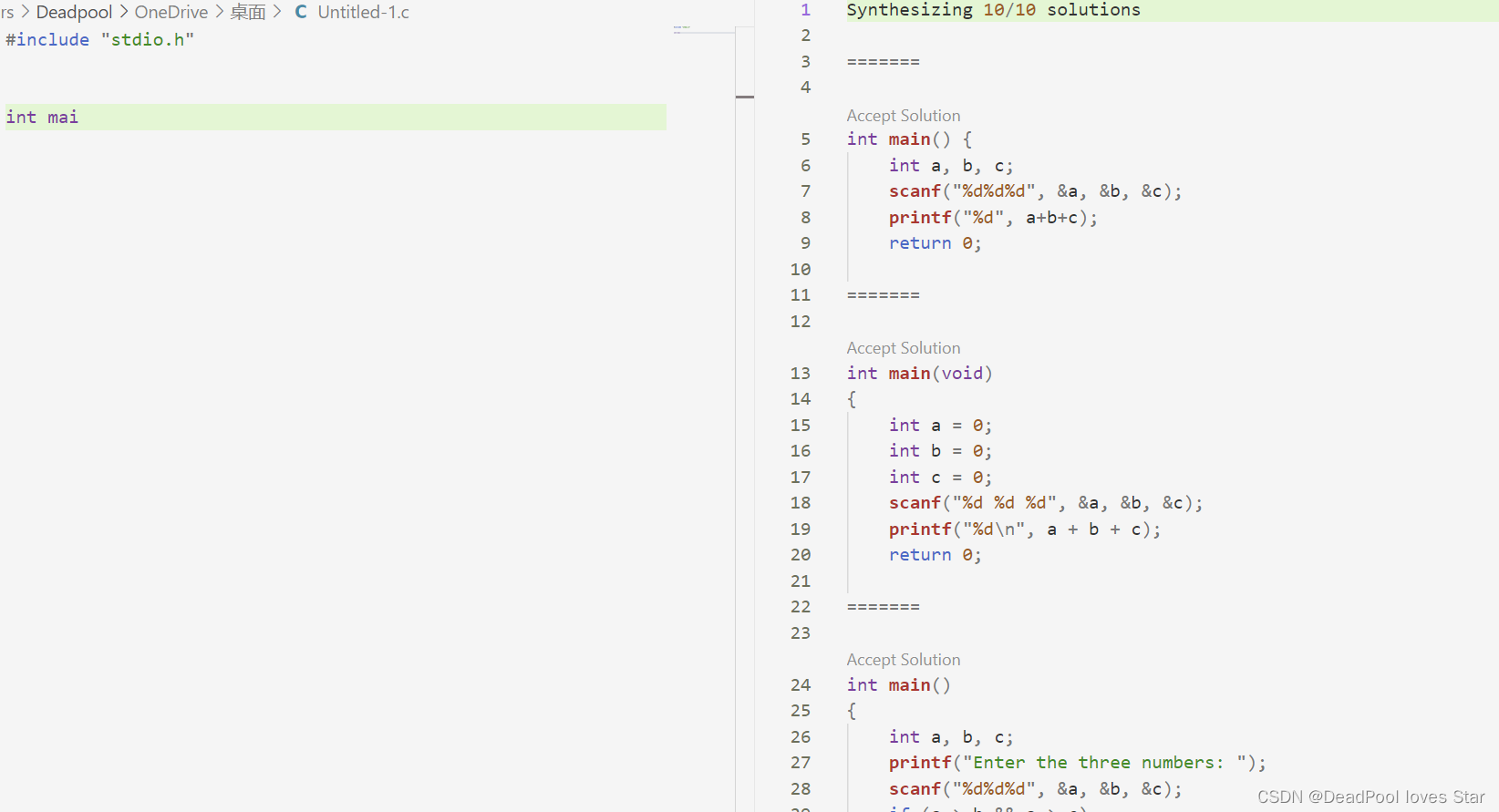Click line number 24 in the gutter
The height and width of the screenshot is (812, 1499).
(x=801, y=685)
